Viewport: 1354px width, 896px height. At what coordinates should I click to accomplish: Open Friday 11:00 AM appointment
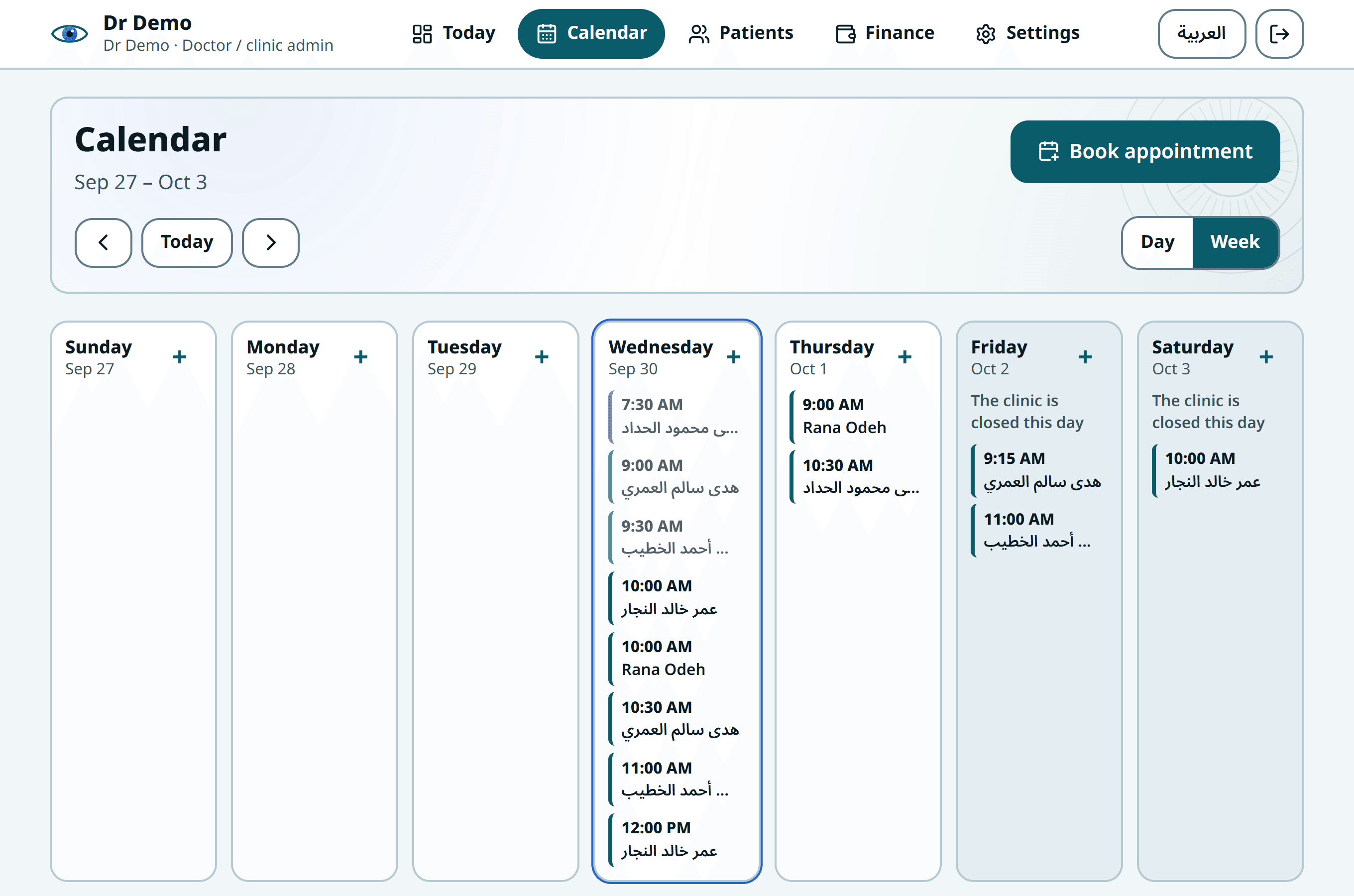[x=1039, y=531]
